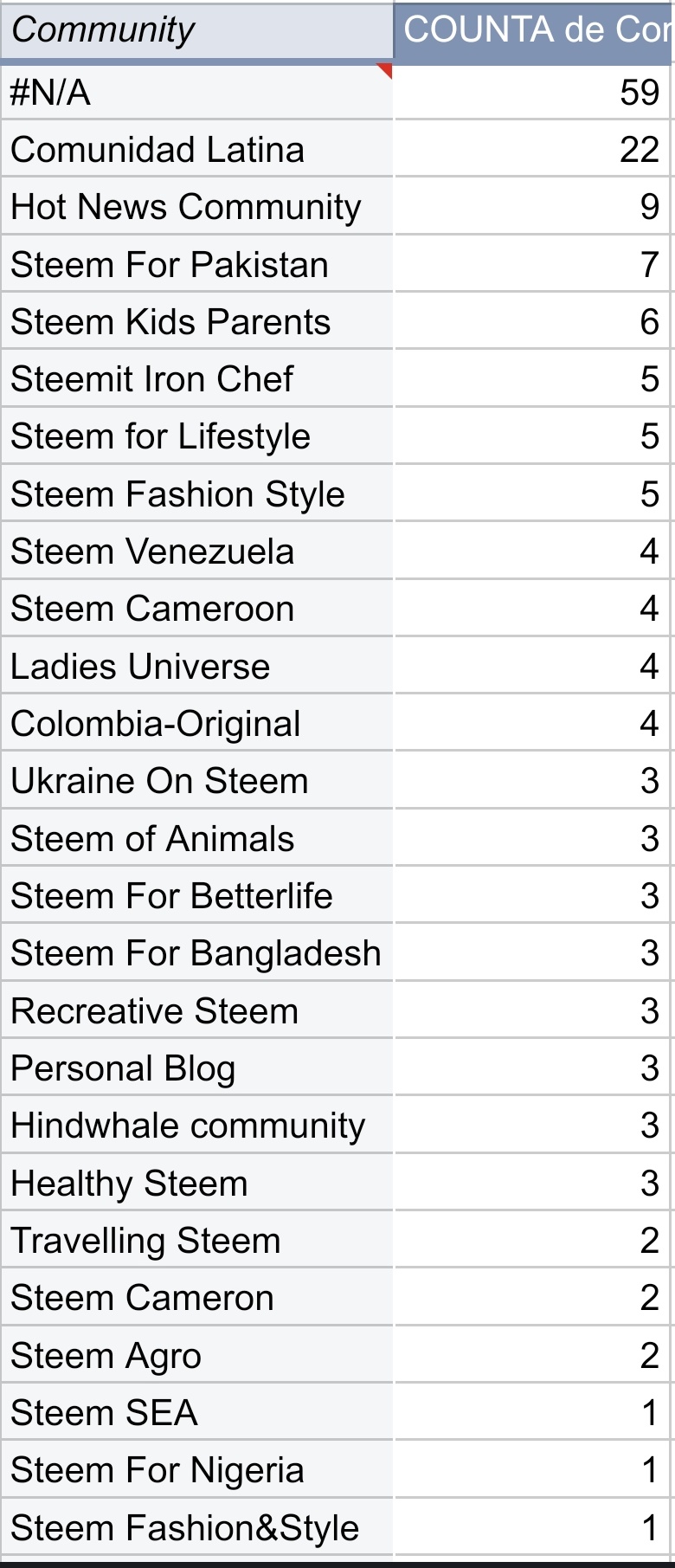
Task: Click the Personal Blog cell
Action: tap(196, 1068)
